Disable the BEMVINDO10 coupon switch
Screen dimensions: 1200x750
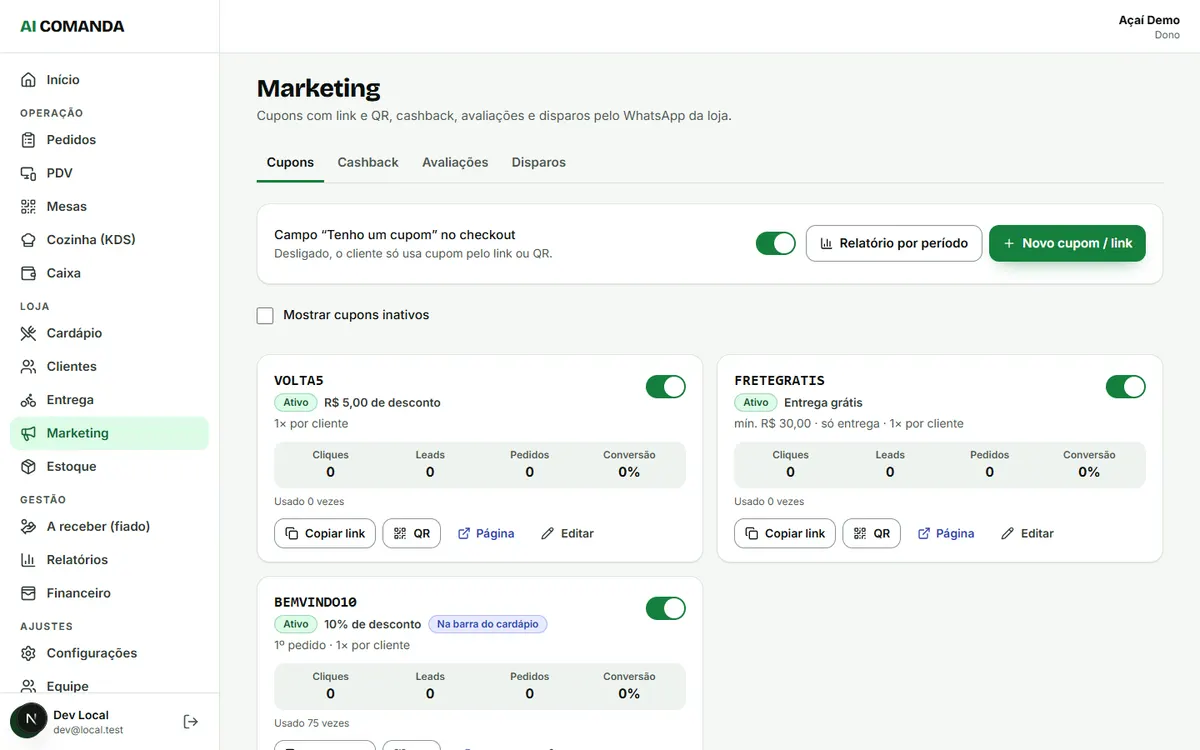666,608
